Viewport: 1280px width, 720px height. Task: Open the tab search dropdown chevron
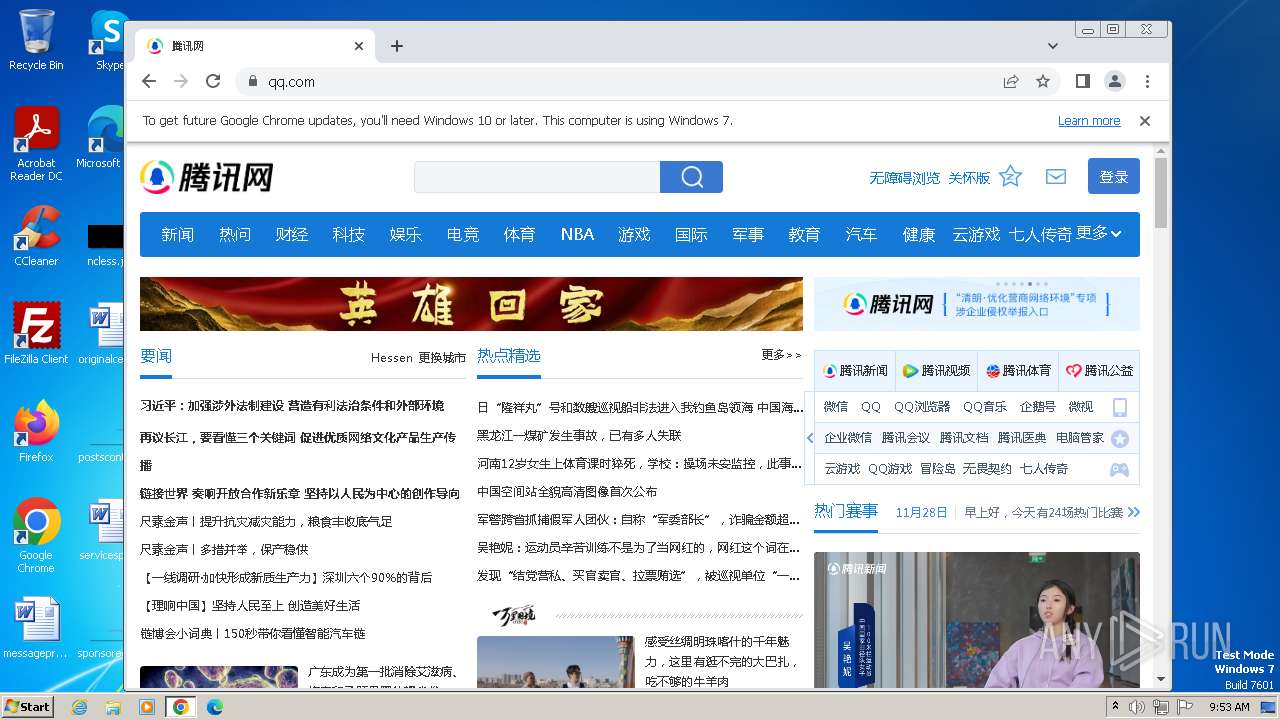pos(1053,46)
